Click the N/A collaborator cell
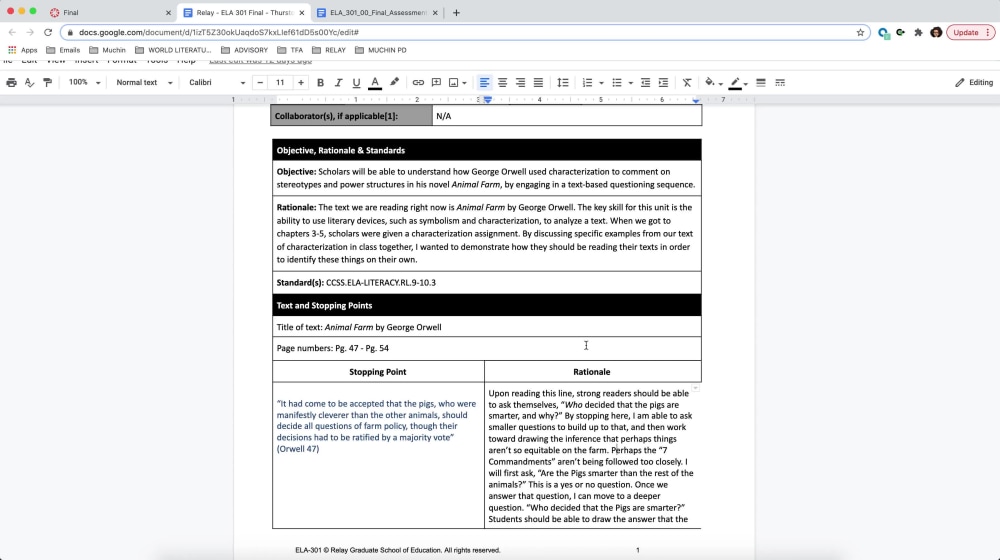Viewport: 1000px width, 560px height. pyautogui.click(x=566, y=116)
